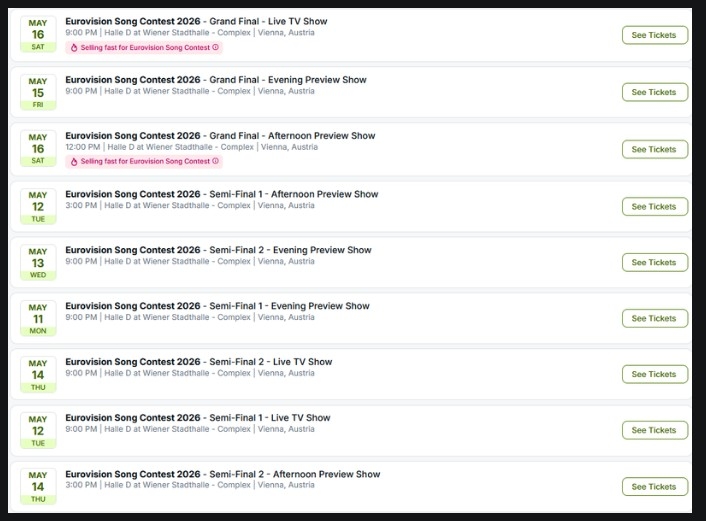Viewport: 706px width, 521px height.
Task: See tickets for Semi-Final 1 Afternoon Preview Show
Action: [654, 206]
